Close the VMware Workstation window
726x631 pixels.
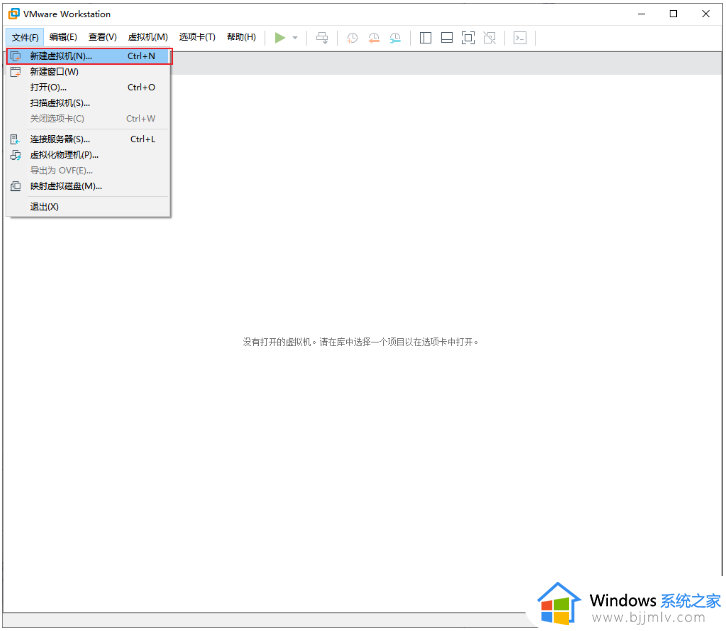(706, 14)
